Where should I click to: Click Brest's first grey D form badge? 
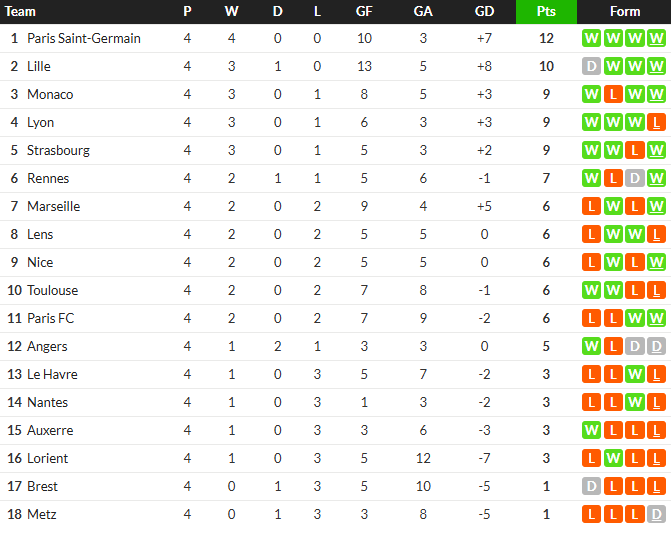click(x=591, y=487)
